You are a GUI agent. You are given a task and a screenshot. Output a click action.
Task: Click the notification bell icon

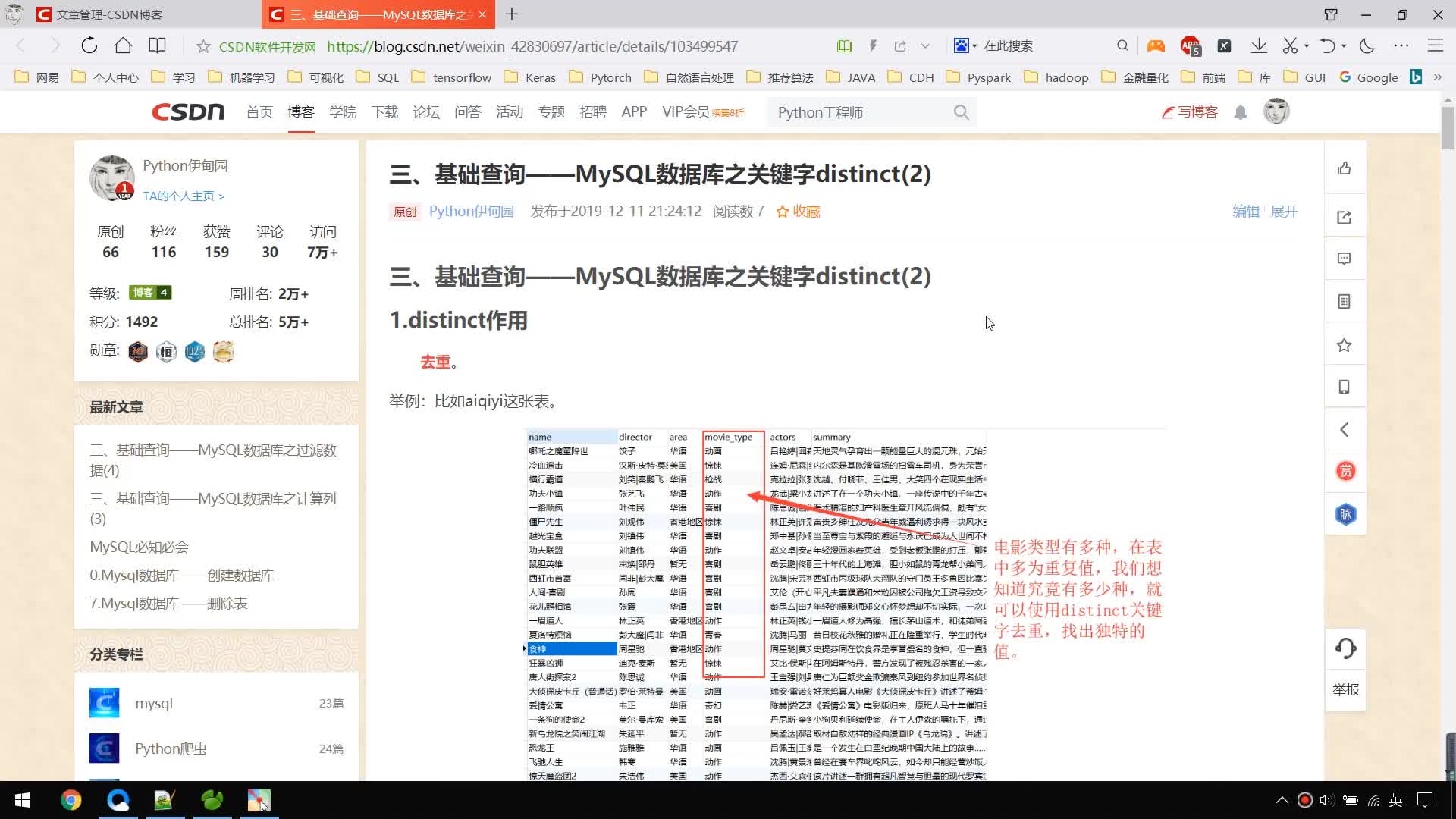click(x=1241, y=112)
